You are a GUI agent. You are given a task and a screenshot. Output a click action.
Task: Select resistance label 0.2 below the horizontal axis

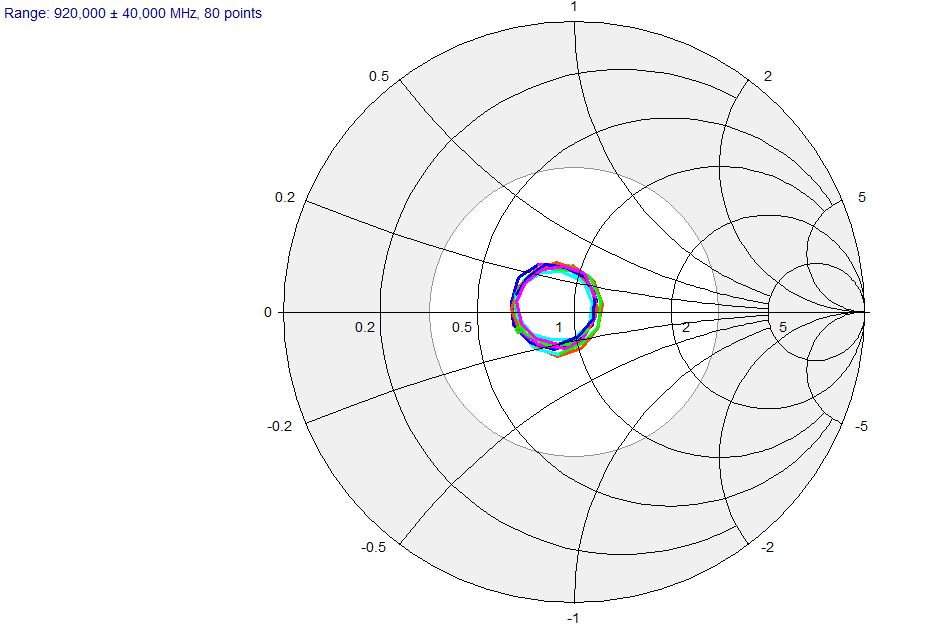364,327
